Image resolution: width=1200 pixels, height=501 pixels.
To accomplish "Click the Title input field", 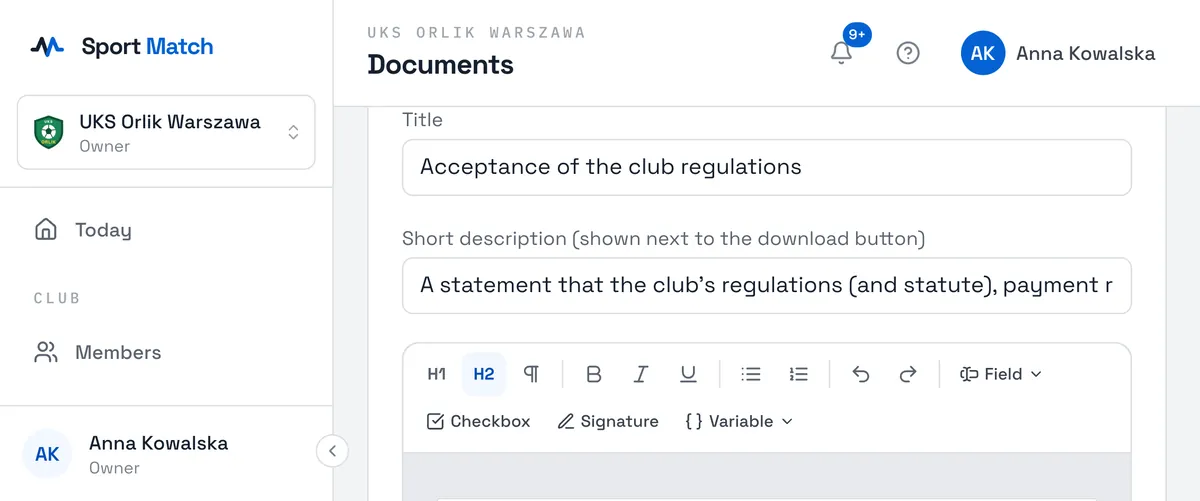I will coord(767,167).
